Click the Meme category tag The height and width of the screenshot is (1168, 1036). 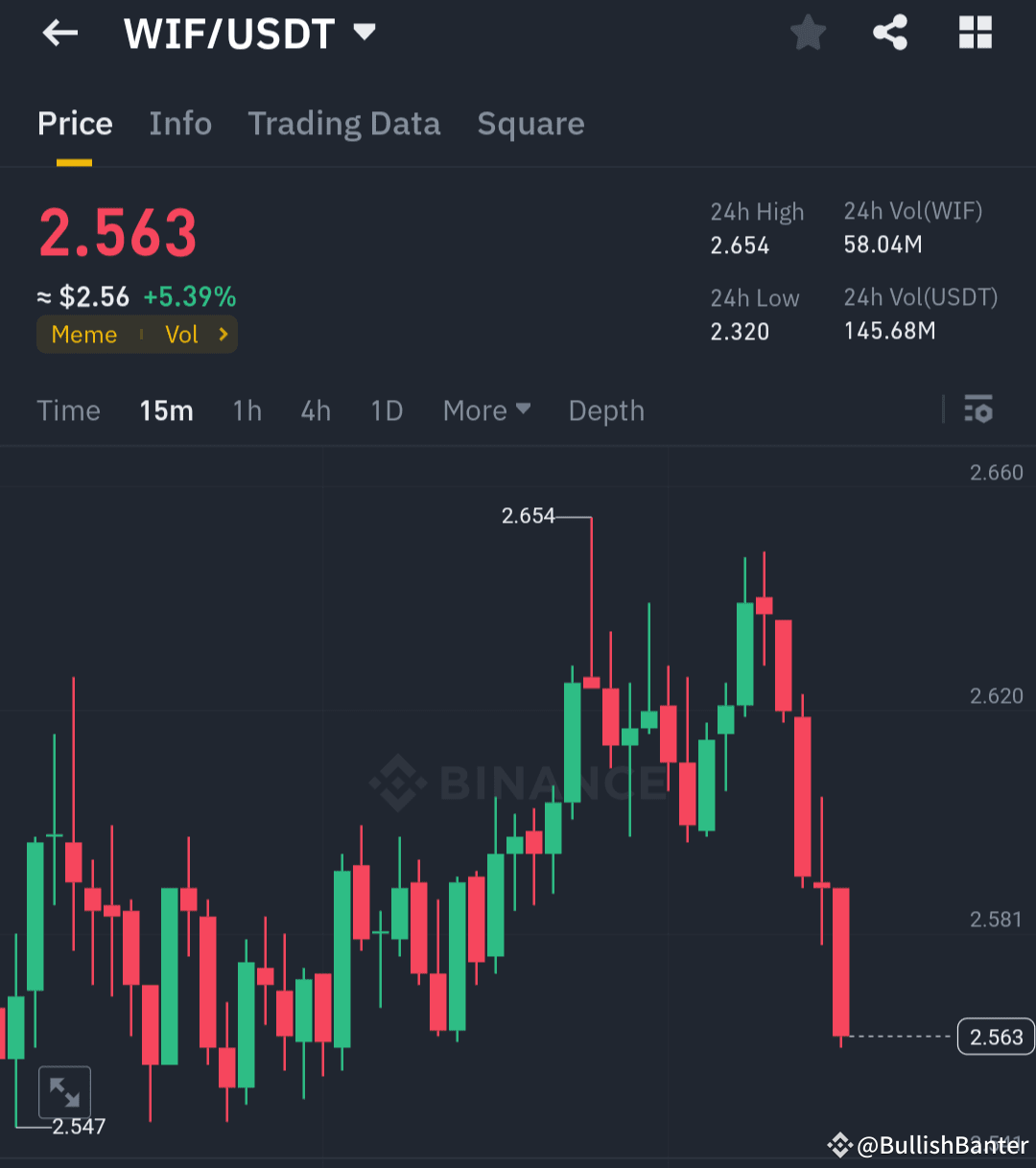point(84,335)
